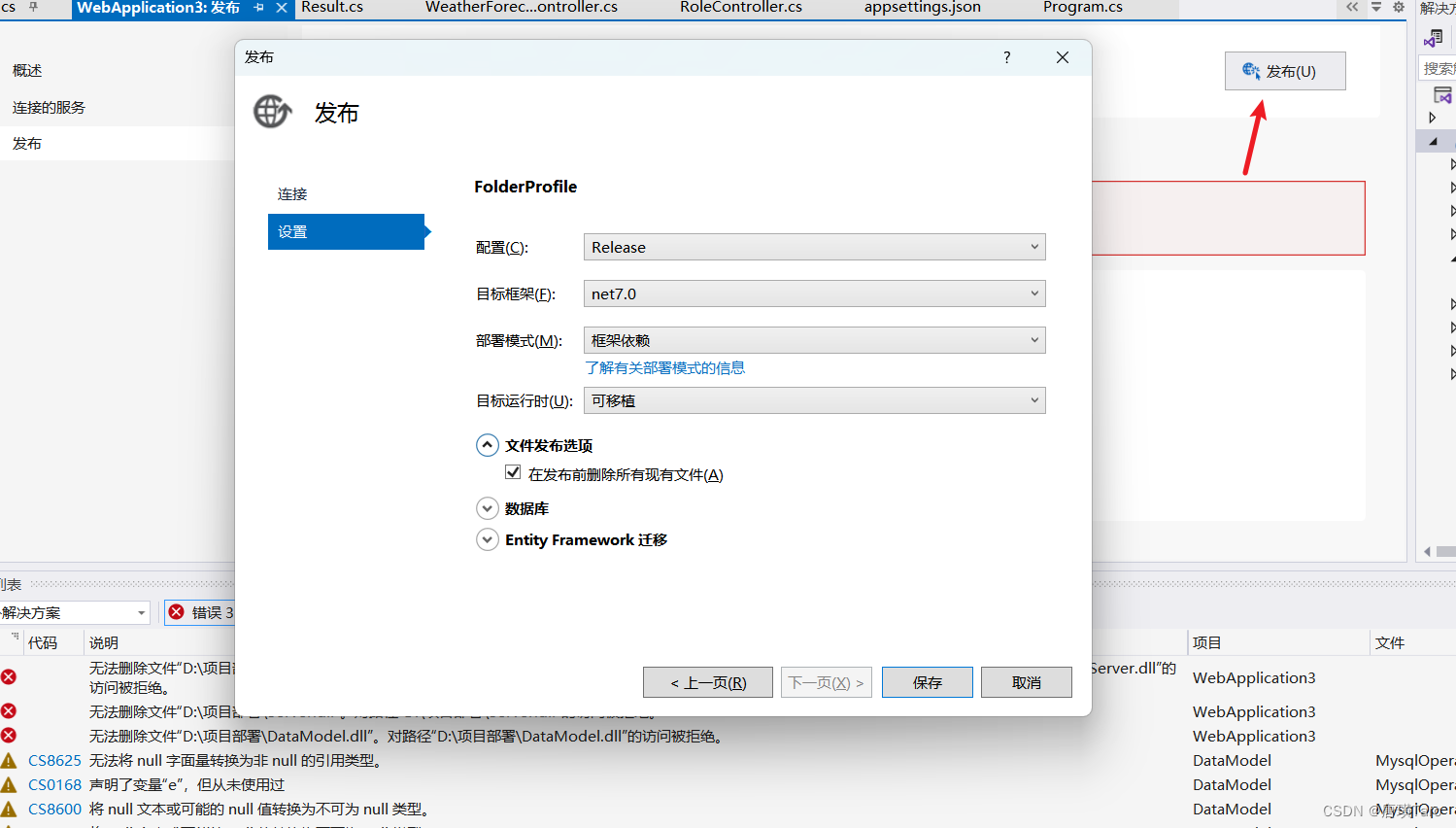Select the 设置 step in the dialog sidebar

346,231
